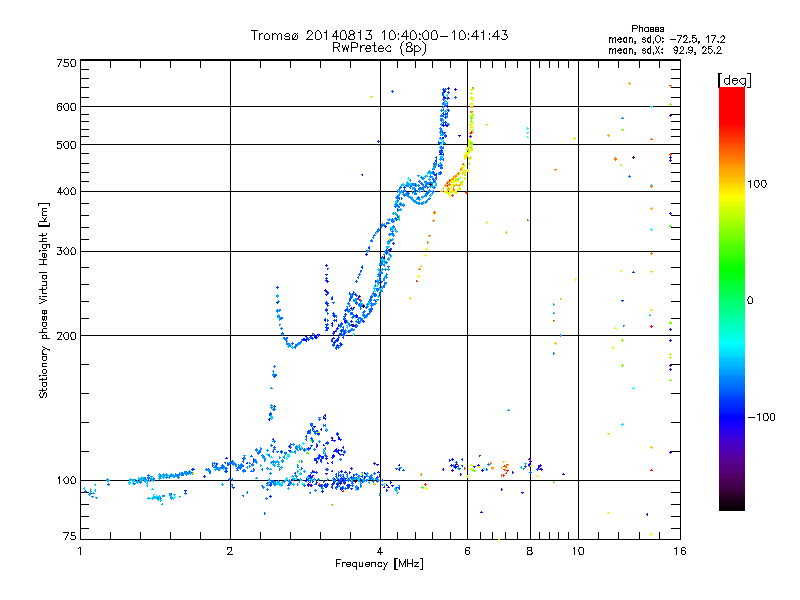This screenshot has height=600, width=800.
Task: Click the y-axis tick label '75'
Action: [70, 536]
